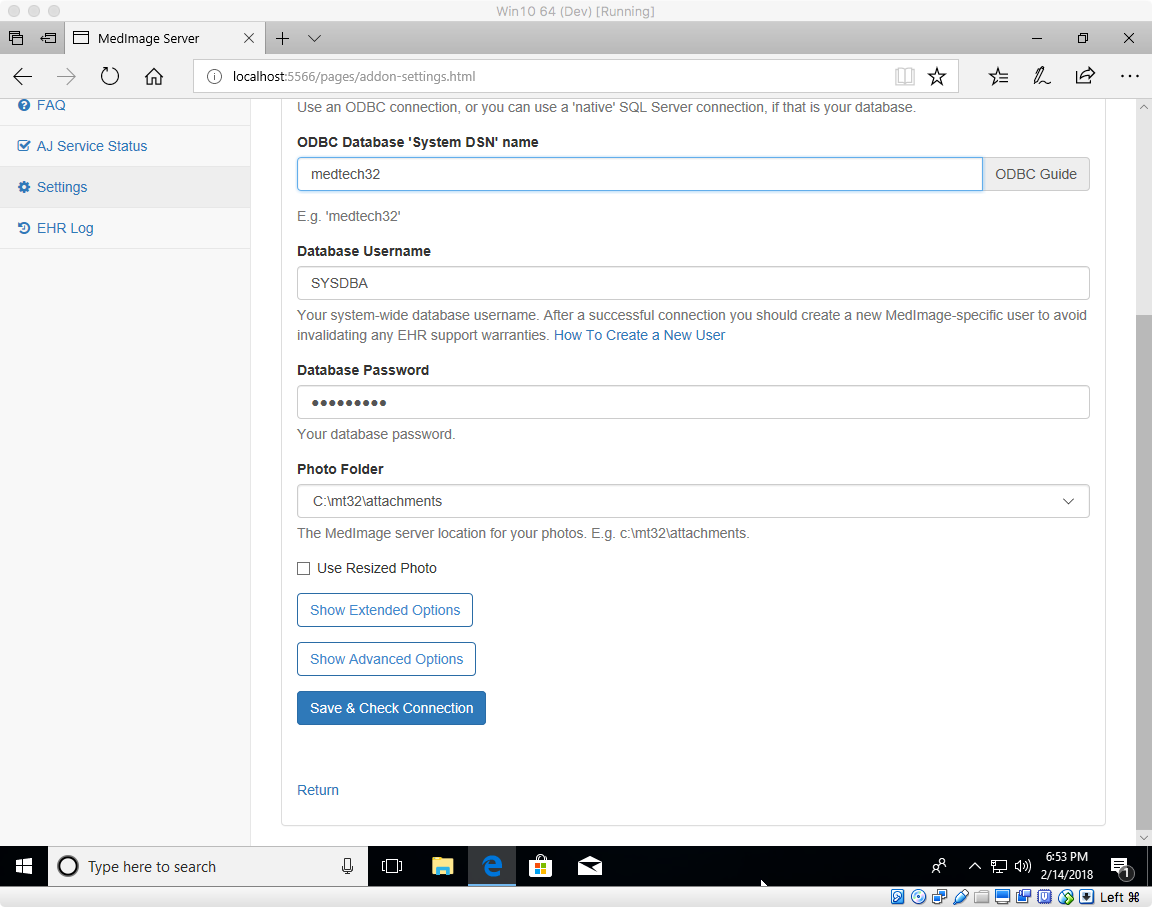The image size is (1152, 907).
Task: Edit the Database Username field
Action: (x=693, y=283)
